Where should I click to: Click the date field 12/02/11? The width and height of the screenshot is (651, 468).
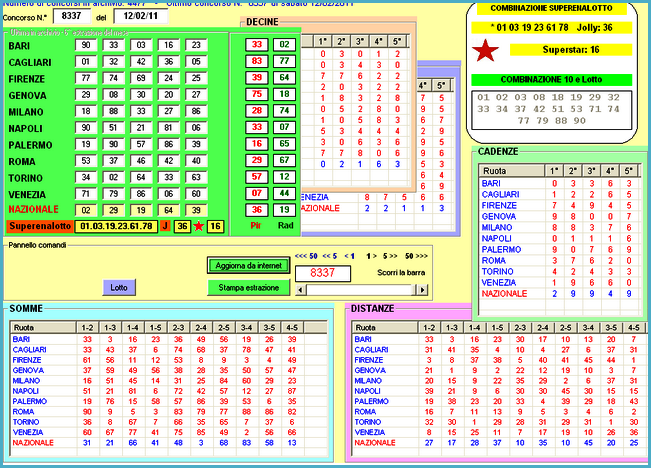coord(141,16)
